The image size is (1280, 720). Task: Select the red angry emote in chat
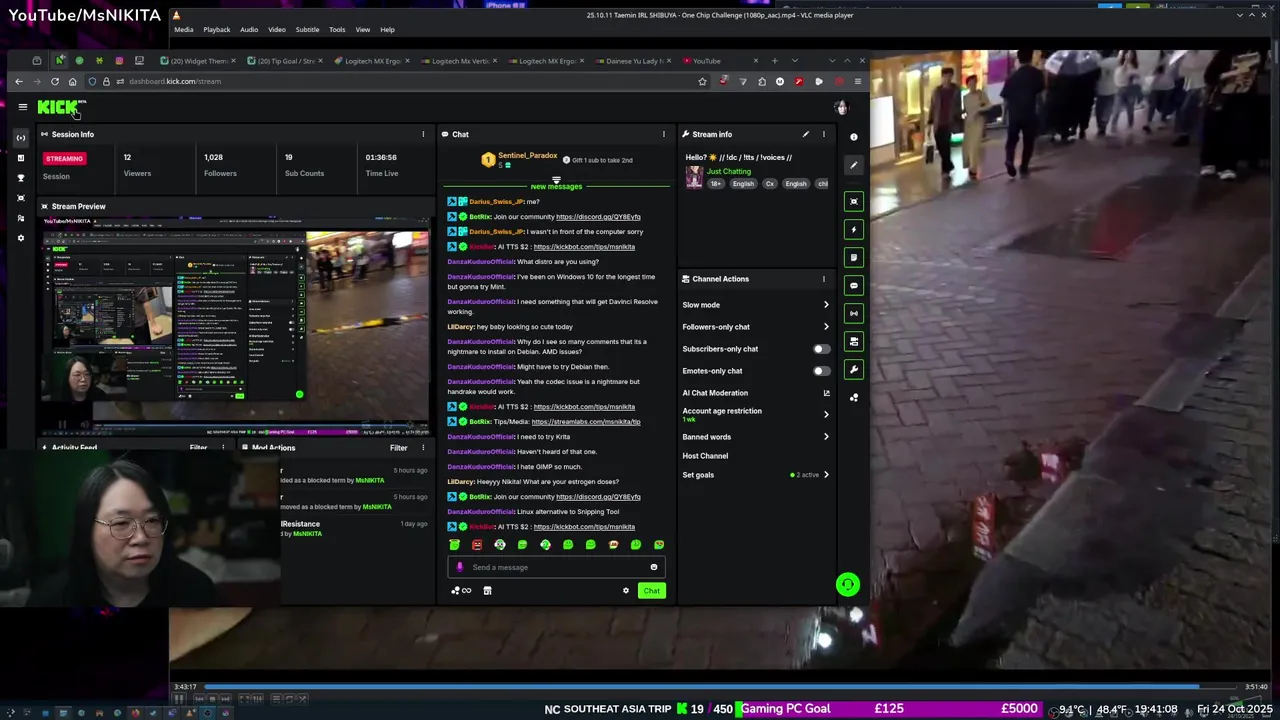pyautogui.click(x=477, y=545)
